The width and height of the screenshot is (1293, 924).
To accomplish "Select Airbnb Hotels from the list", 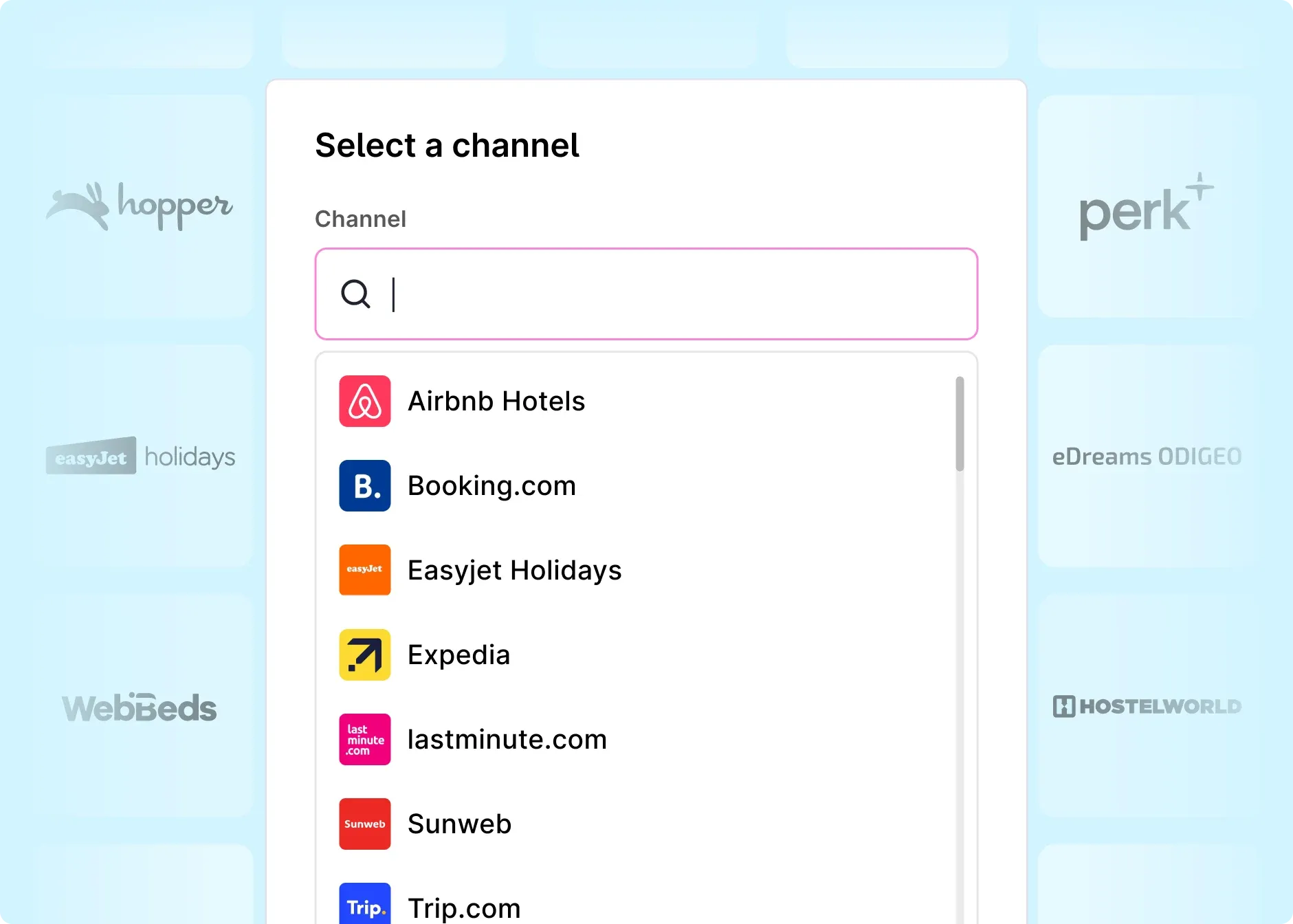I will [x=496, y=401].
